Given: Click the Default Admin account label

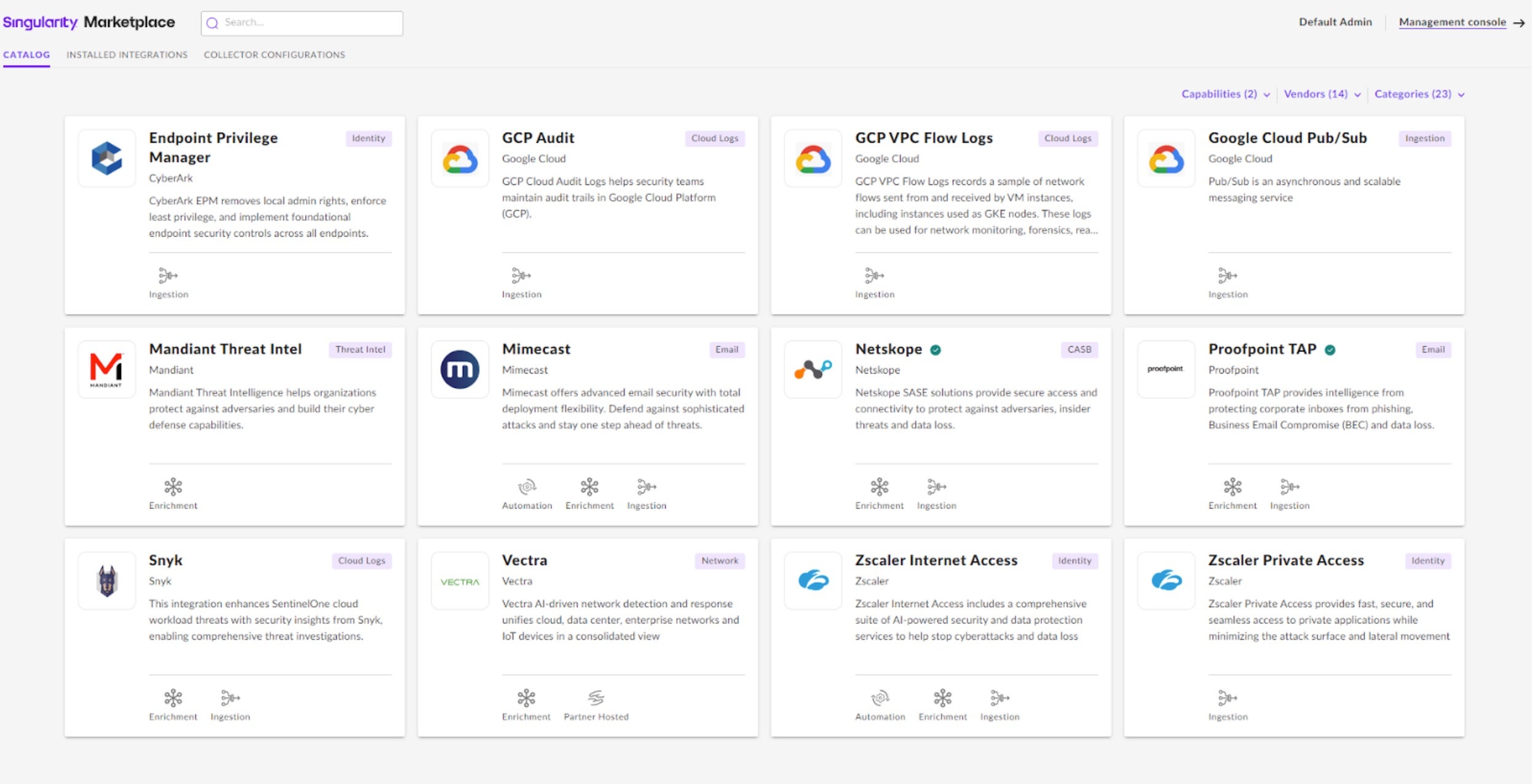Looking at the screenshot, I should tap(1335, 22).
